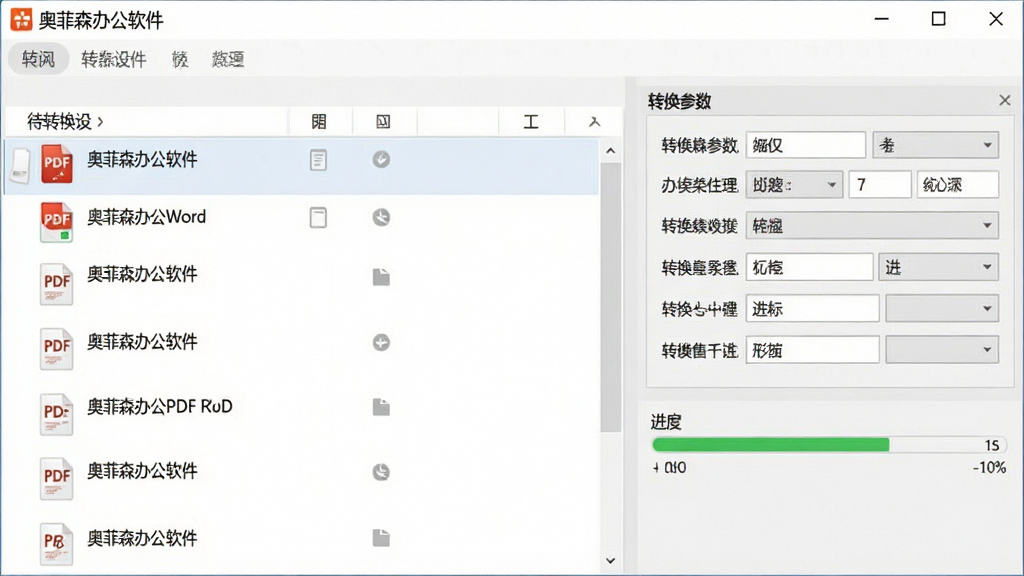Click the input field containing 7
This screenshot has width=1024, height=576.
880,185
